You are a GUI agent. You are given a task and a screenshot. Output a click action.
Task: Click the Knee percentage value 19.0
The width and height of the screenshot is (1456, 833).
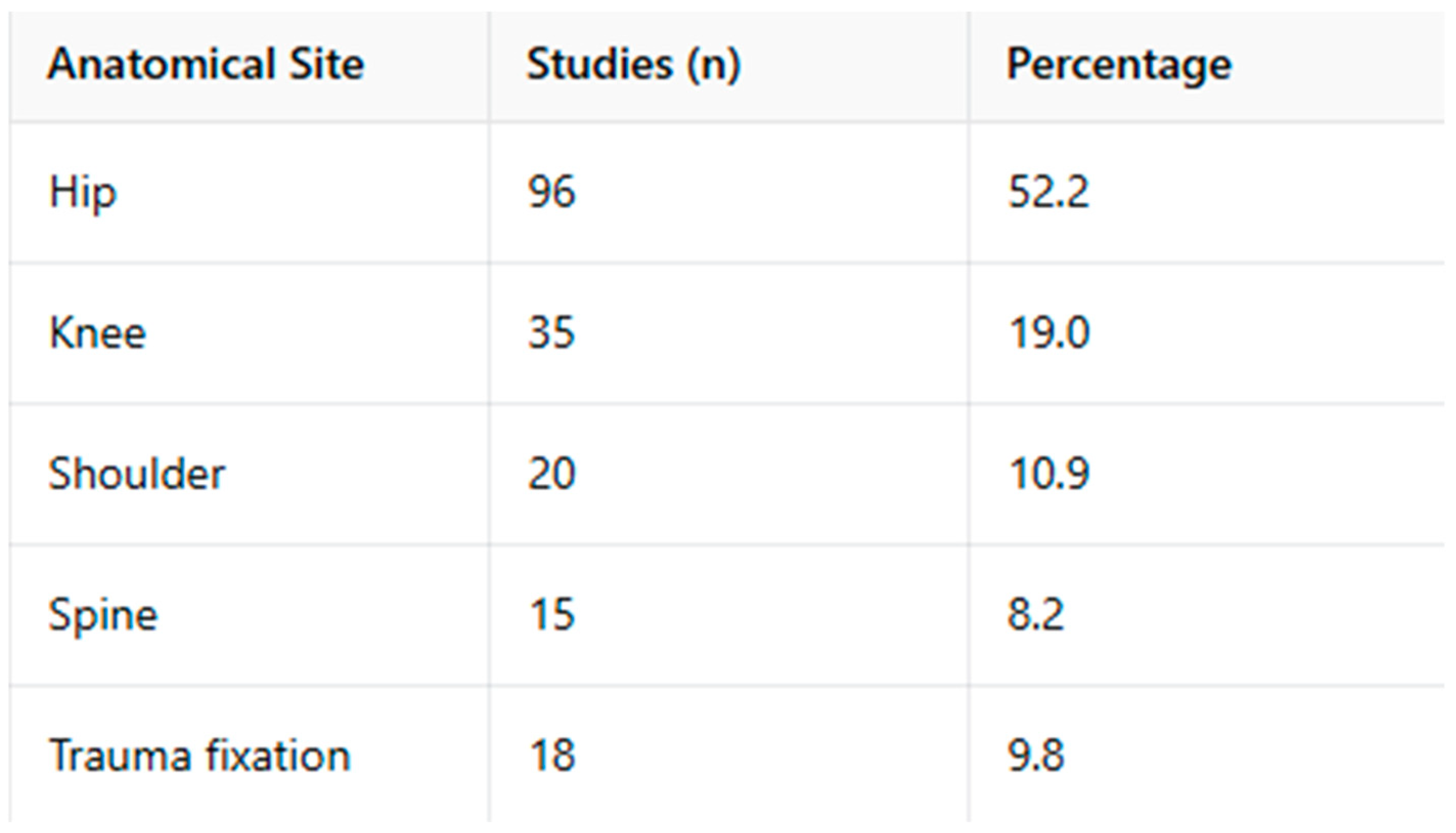pyautogui.click(x=1049, y=333)
